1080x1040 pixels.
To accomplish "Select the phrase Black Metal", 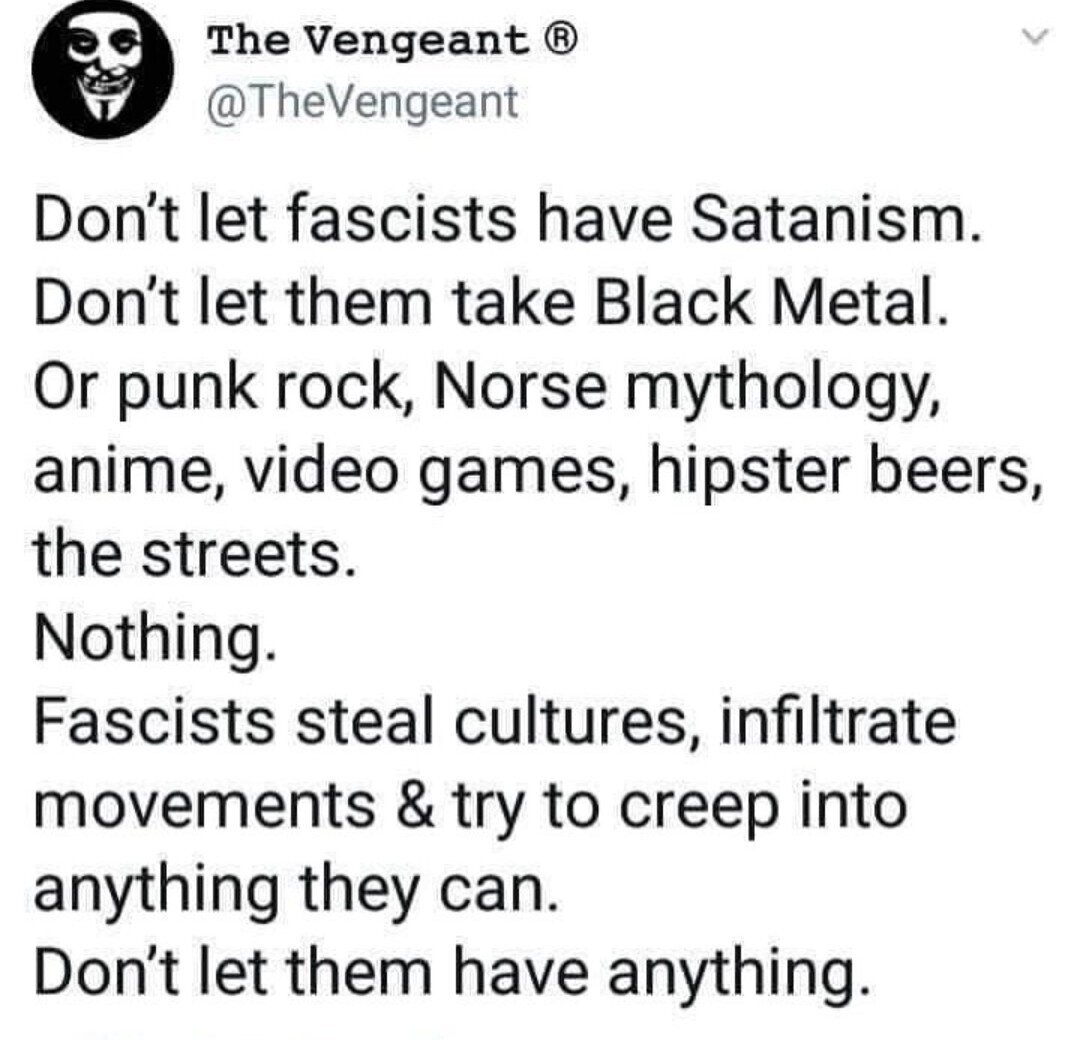I will 771,304.
